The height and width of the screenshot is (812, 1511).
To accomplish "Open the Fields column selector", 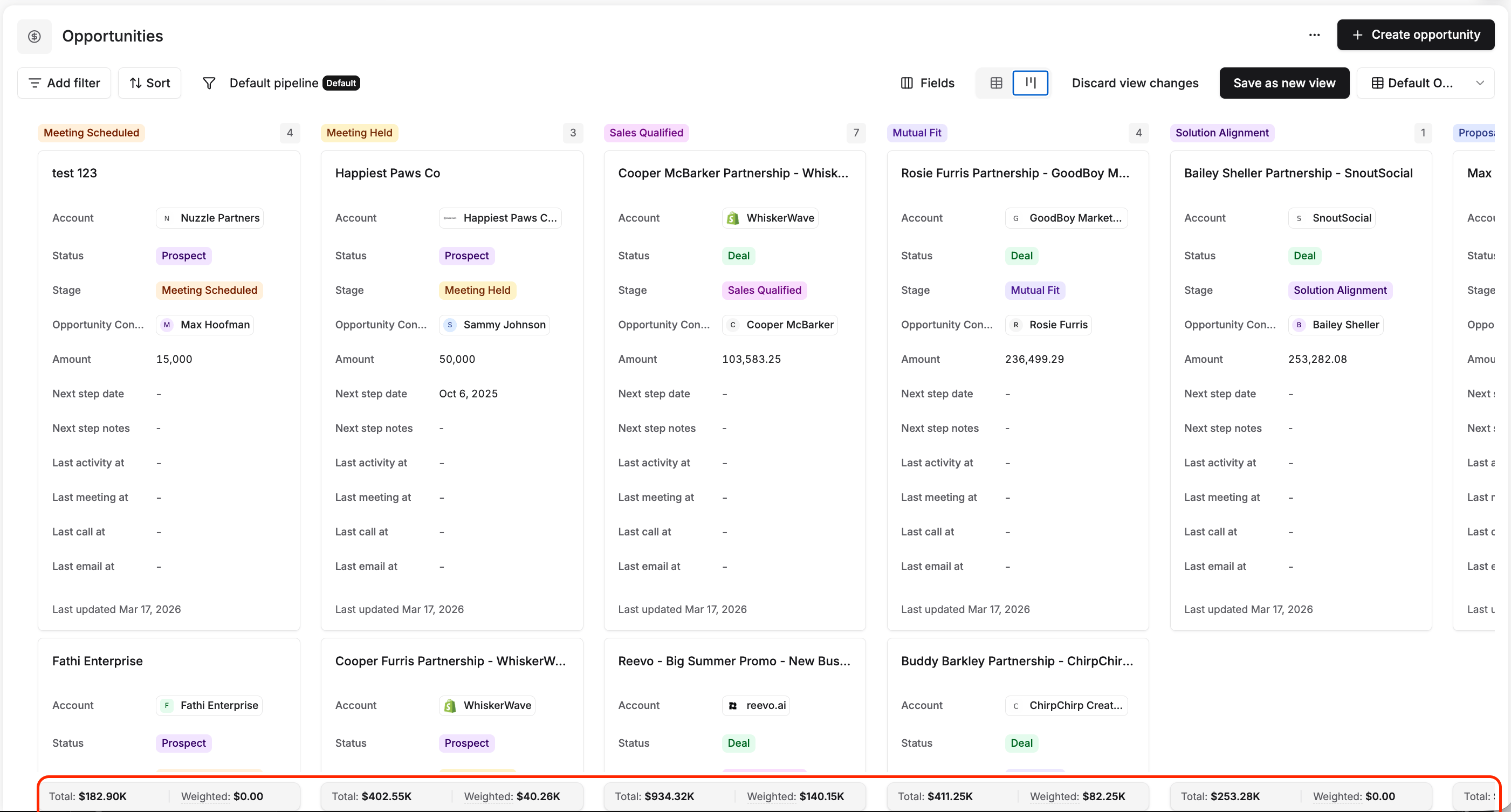I will pos(928,83).
